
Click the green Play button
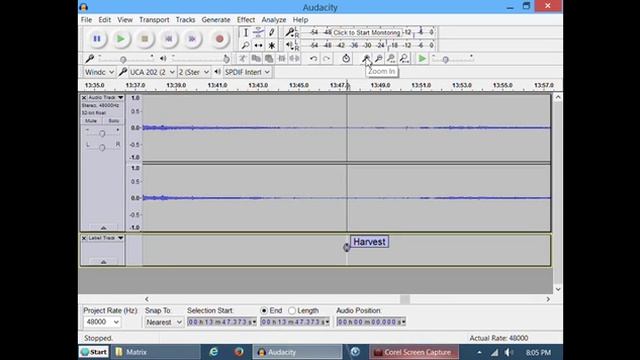[x=121, y=39]
